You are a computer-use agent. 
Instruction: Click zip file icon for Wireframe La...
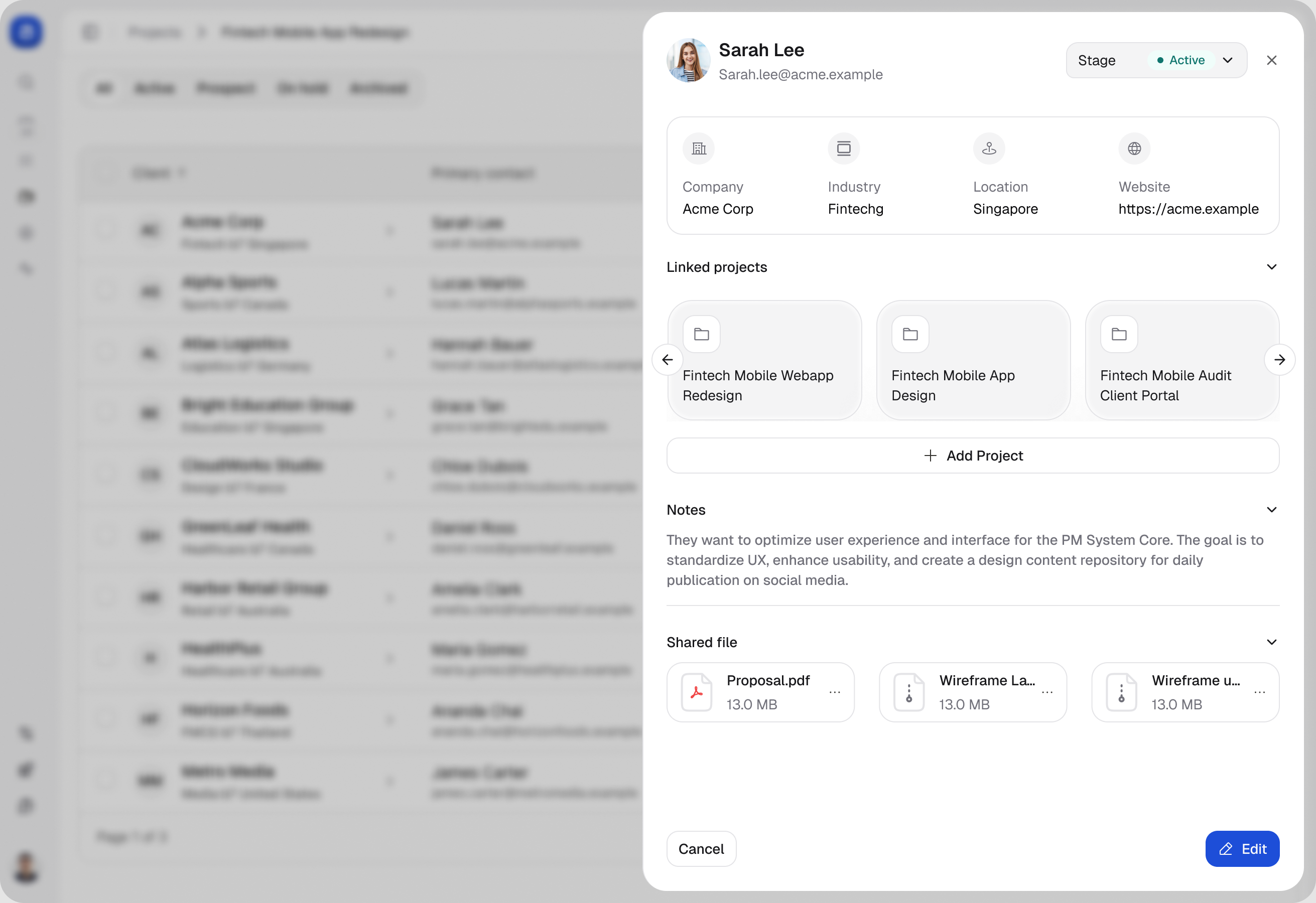click(909, 692)
